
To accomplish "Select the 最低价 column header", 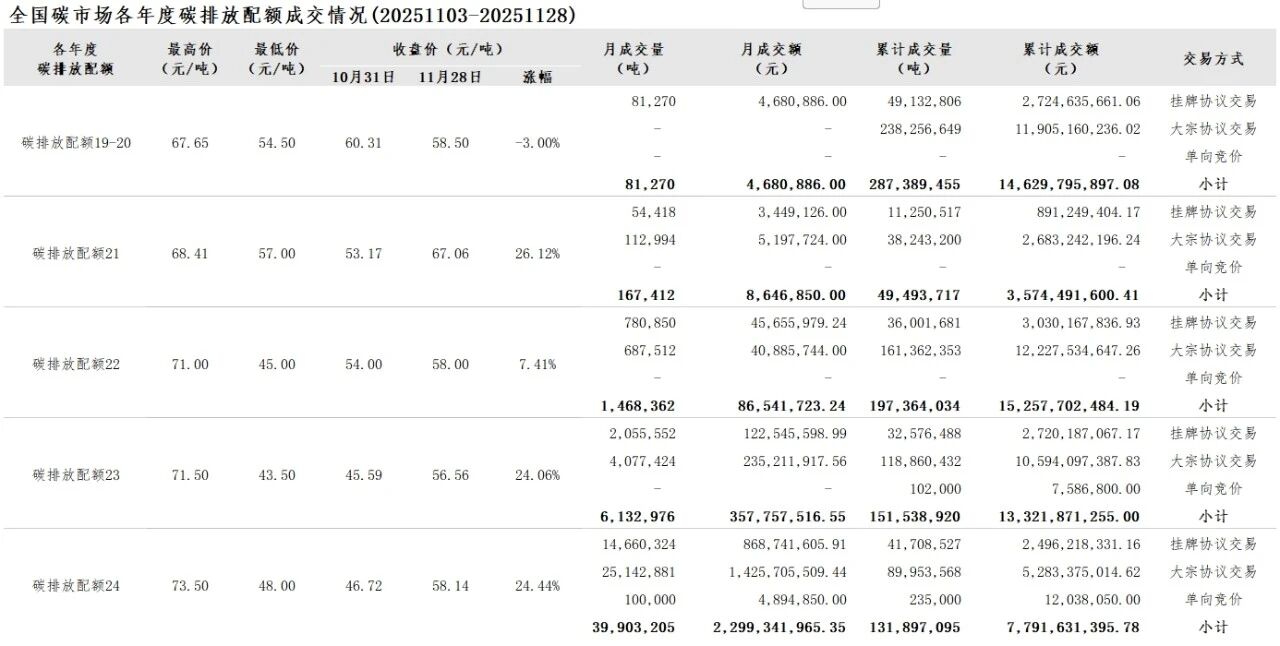I will click(276, 59).
